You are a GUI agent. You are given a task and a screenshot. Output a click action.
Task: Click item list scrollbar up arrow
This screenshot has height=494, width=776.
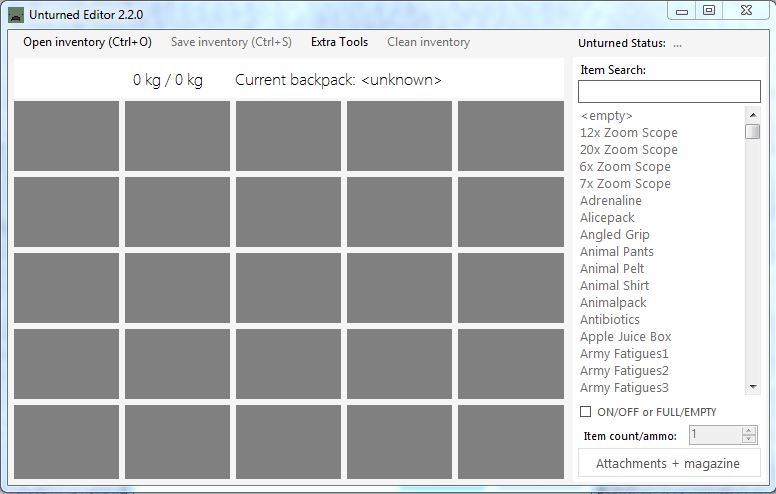coord(753,115)
